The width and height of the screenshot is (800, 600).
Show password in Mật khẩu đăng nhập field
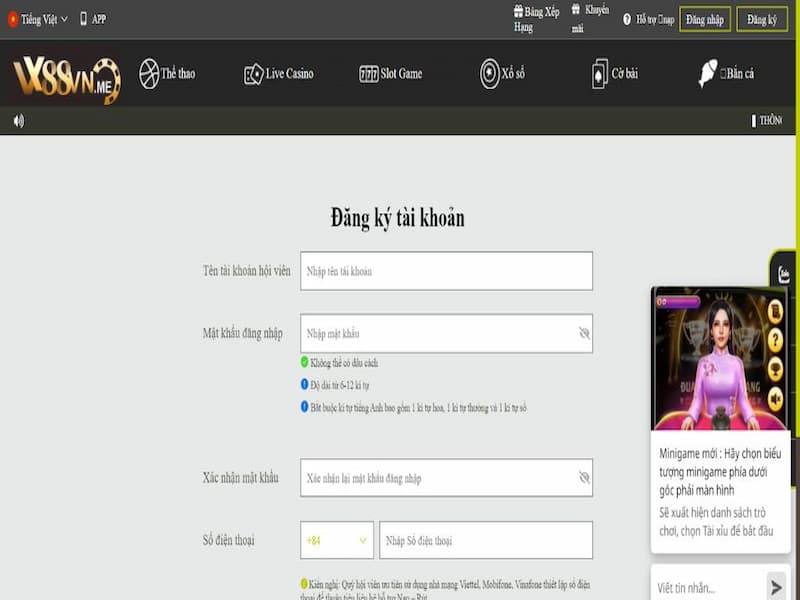pos(584,333)
